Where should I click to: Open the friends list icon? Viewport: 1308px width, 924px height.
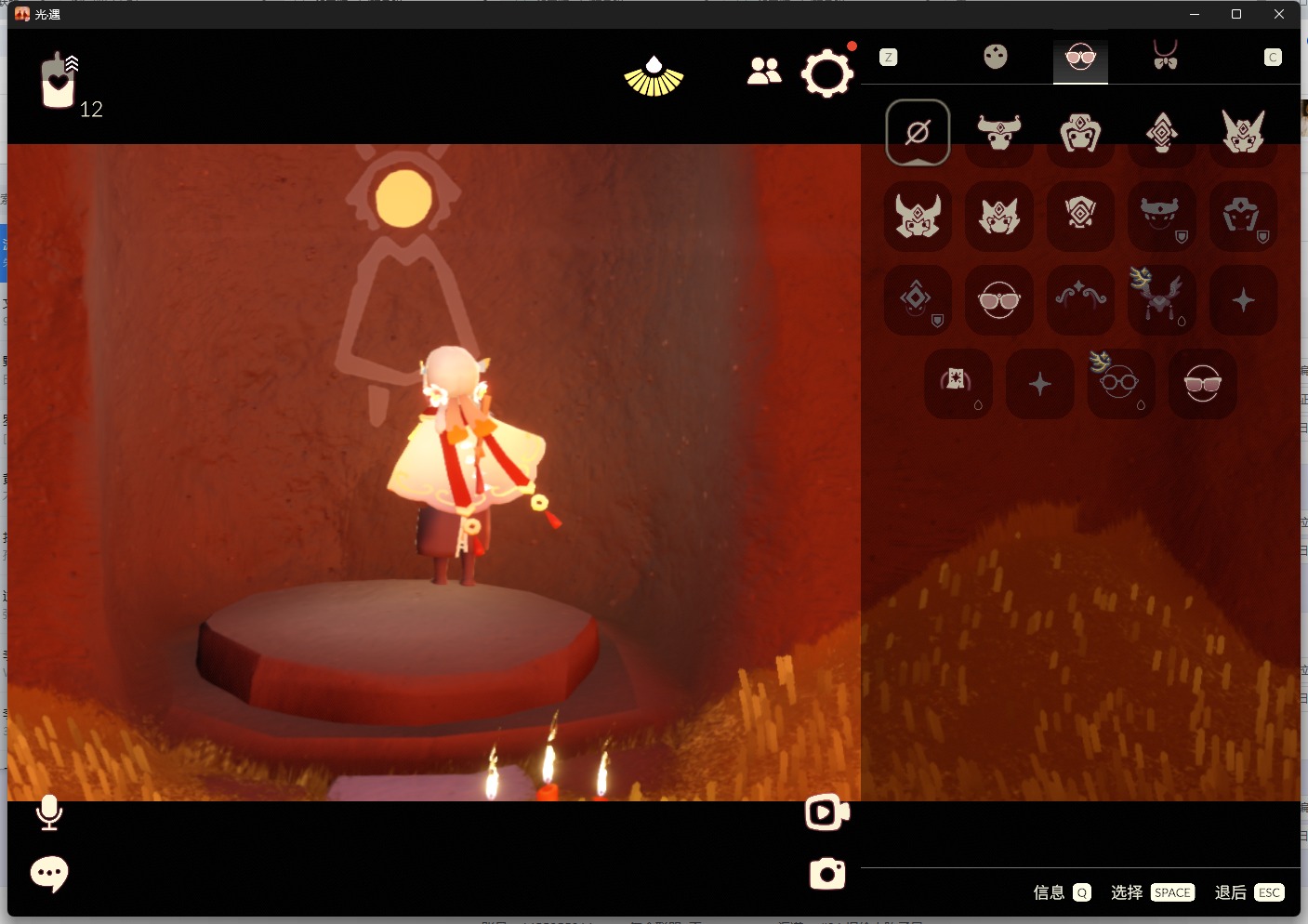(764, 71)
